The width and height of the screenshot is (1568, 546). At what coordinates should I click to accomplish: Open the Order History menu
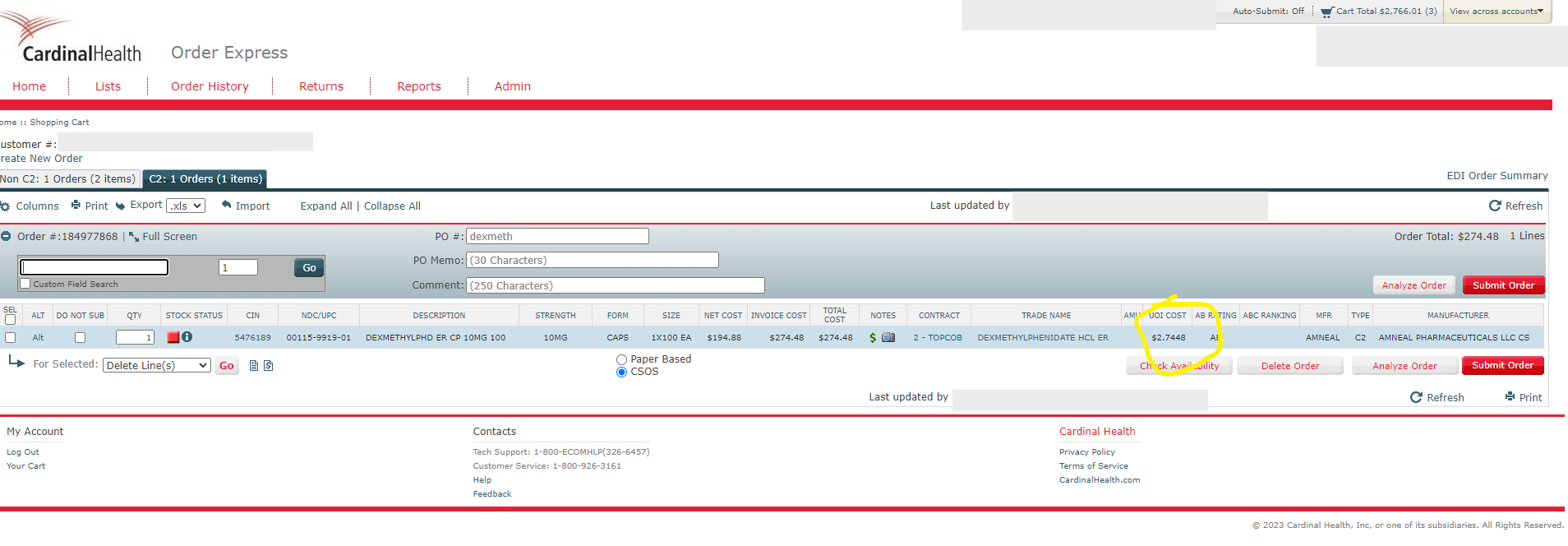click(210, 86)
